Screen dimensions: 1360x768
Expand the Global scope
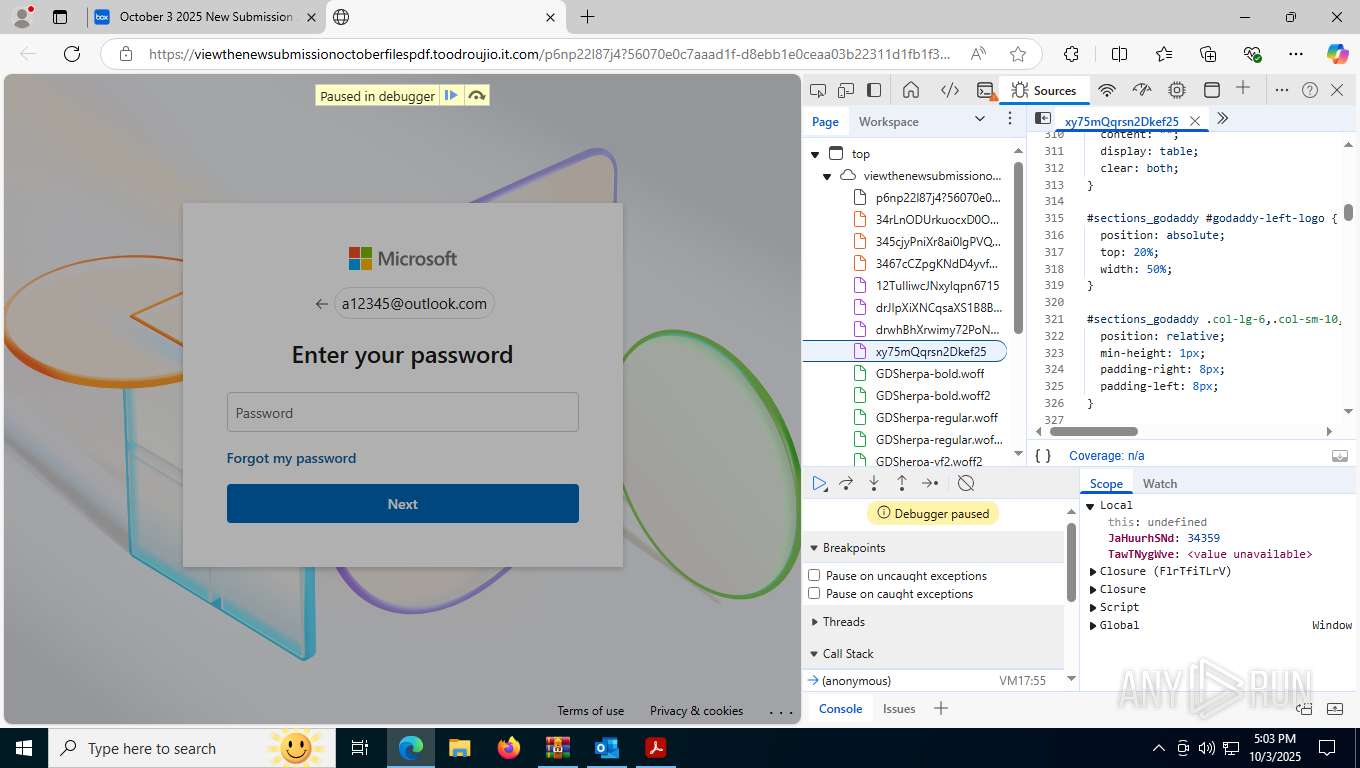tap(1093, 625)
